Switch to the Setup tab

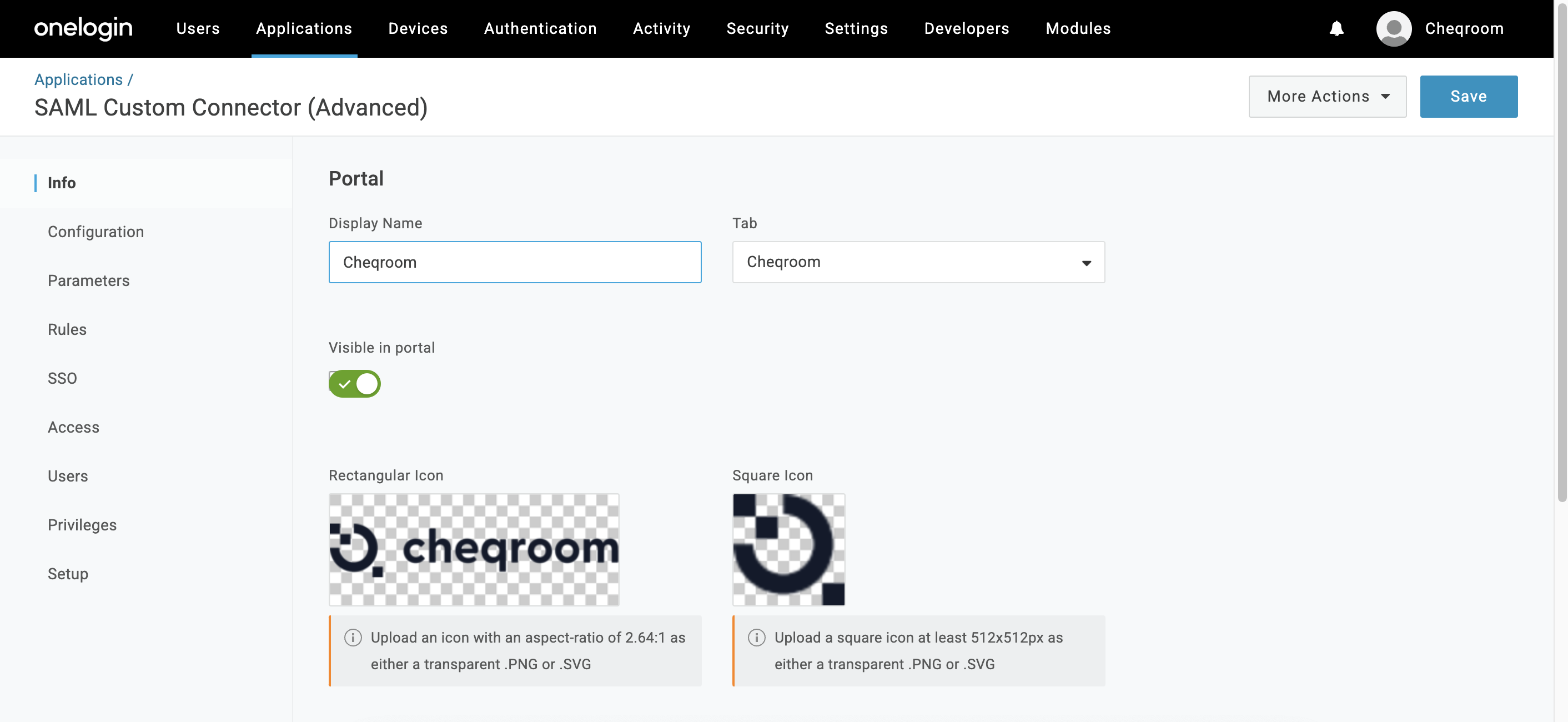pyautogui.click(x=68, y=574)
